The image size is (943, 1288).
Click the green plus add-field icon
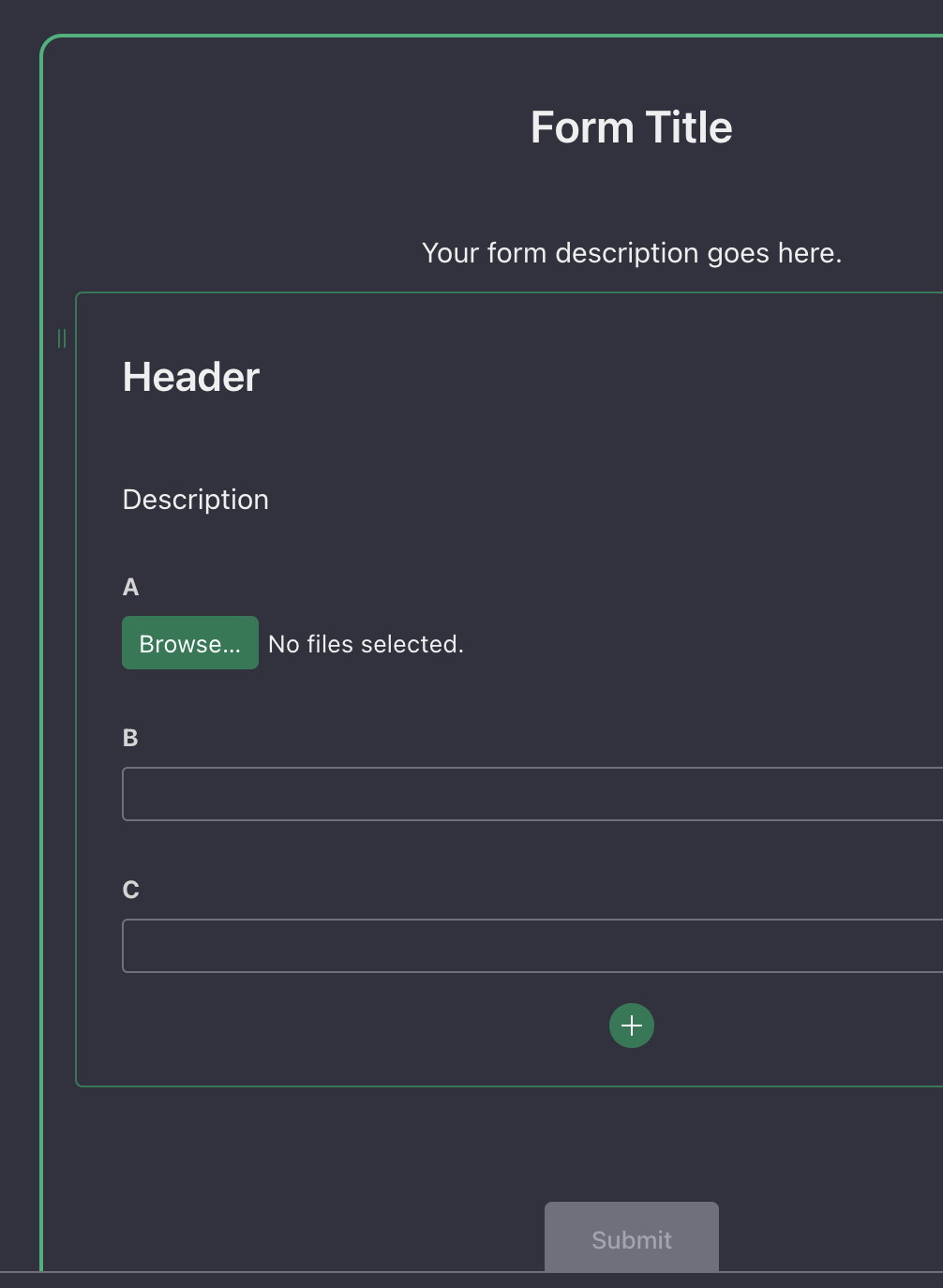click(632, 1026)
